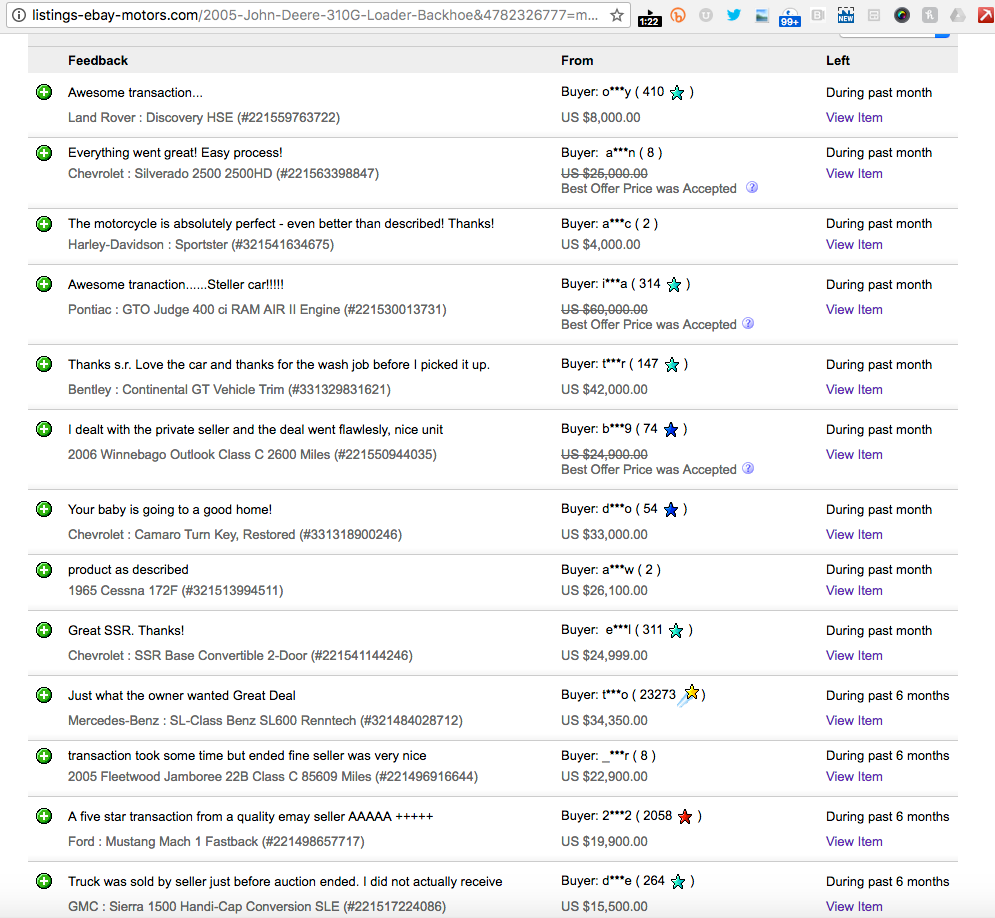Click teal star next to buyer o***y
Viewport: 995px width, 918px height.
click(x=677, y=93)
